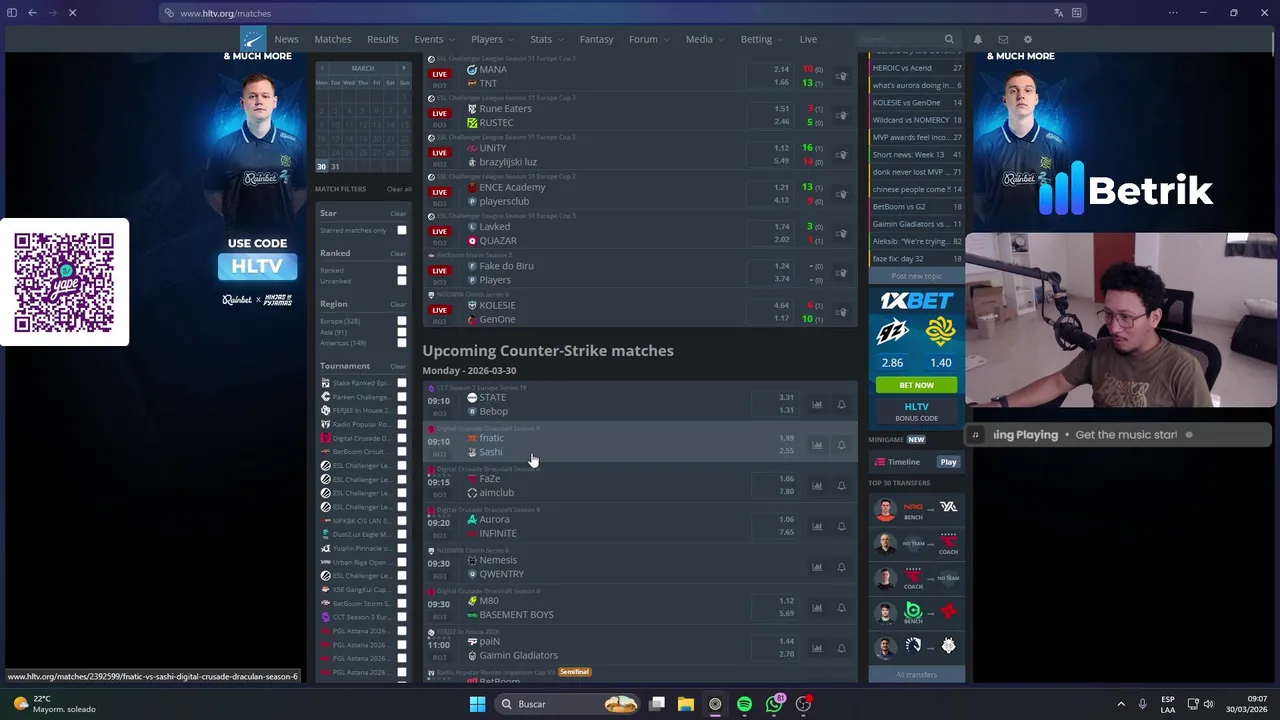Check FERJEE In House tournament filter
This screenshot has width=1280, height=720.
[402, 410]
